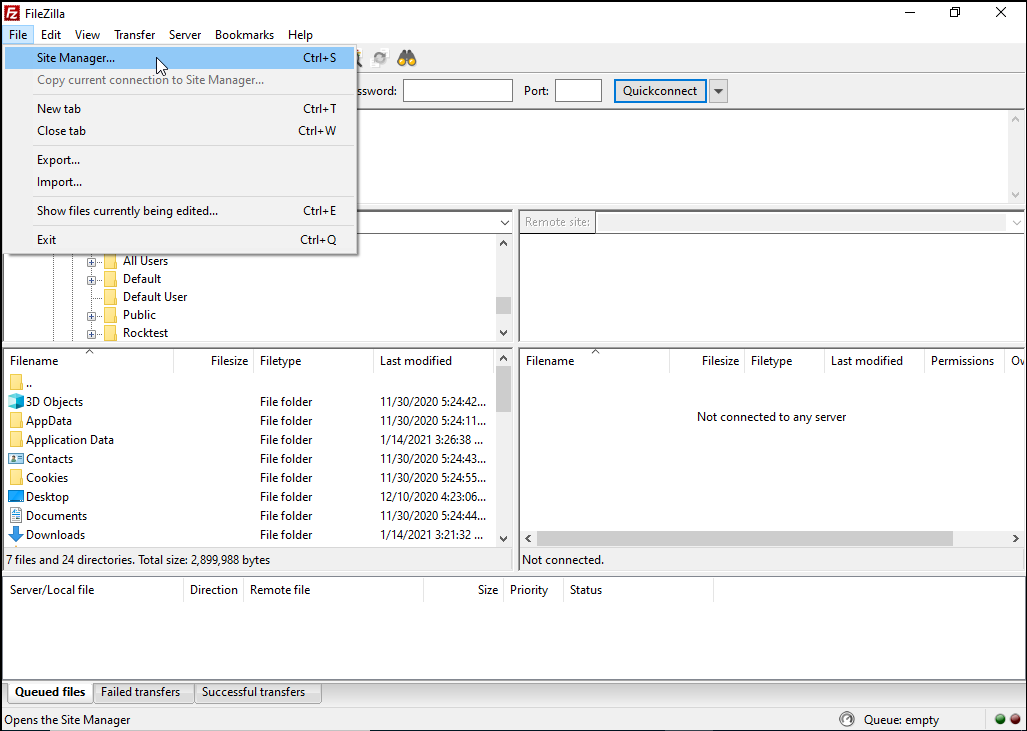Image resolution: width=1027 pixels, height=731 pixels.
Task: Click the 'Queue: empty' status text
Action: [x=901, y=720]
